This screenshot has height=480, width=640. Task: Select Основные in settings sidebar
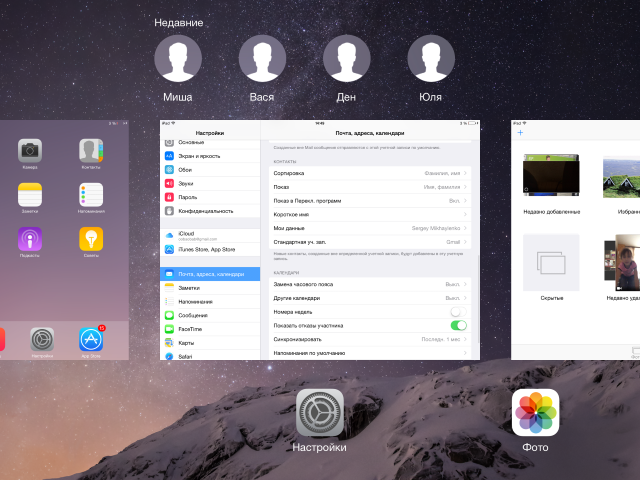tap(210, 143)
